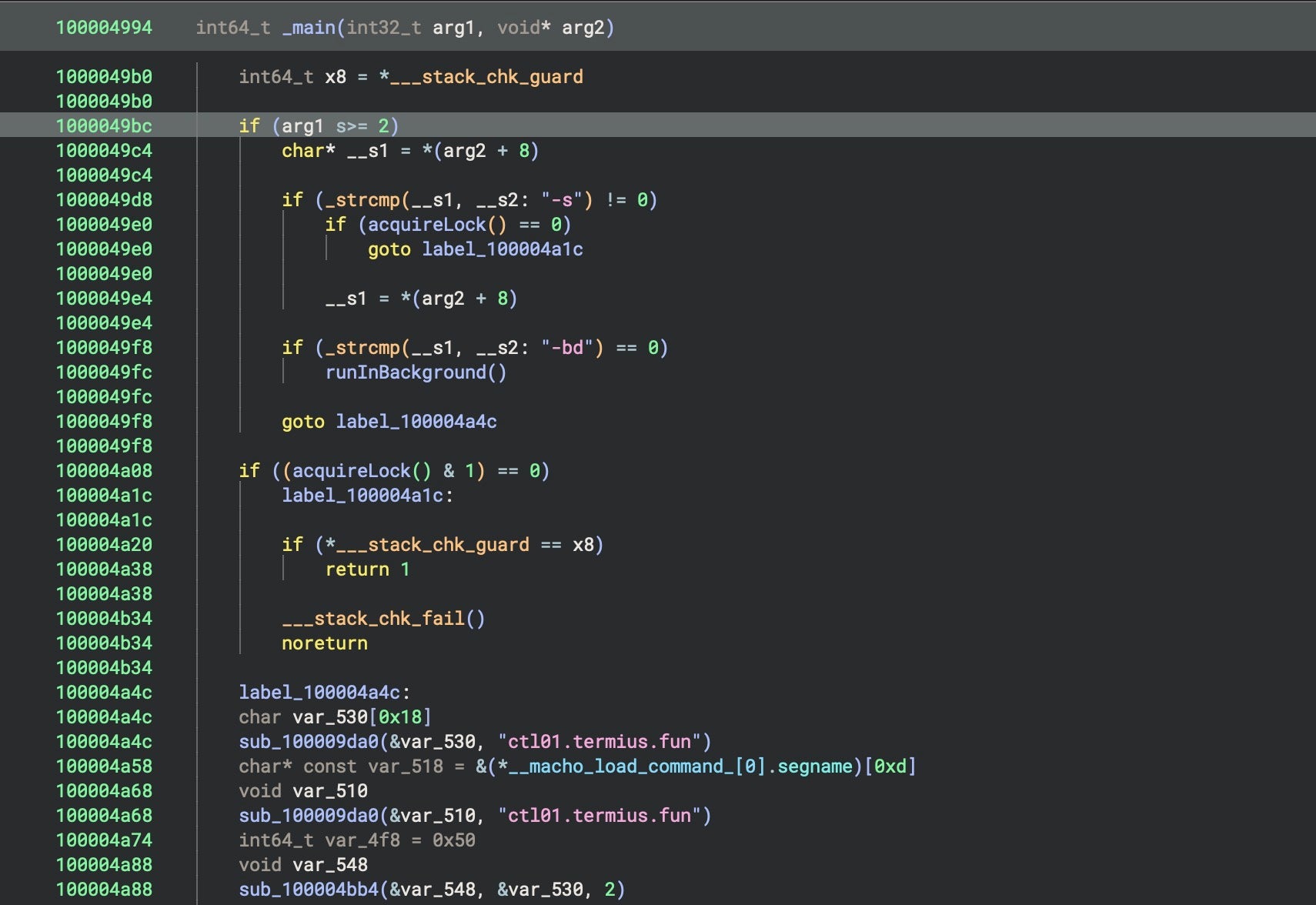Click the label_100004a4c: label definition
Screen dimensions: 1316x905
point(324,693)
